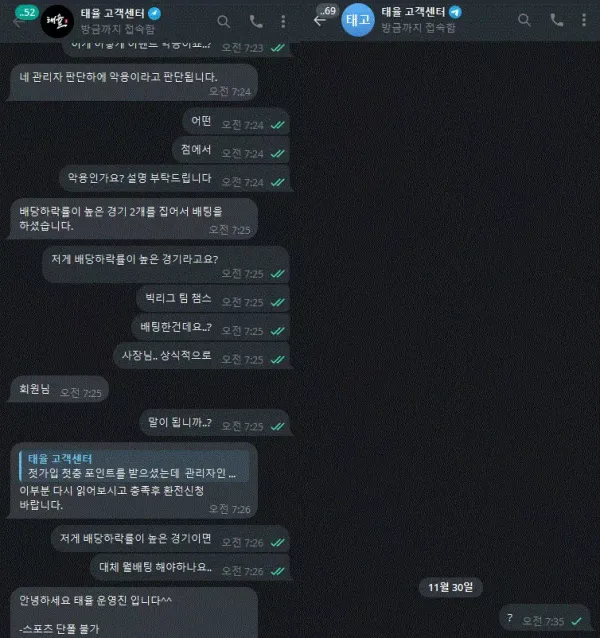This screenshot has height=638, width=600.
Task: Search in the left chat header
Action: [x=223, y=22]
